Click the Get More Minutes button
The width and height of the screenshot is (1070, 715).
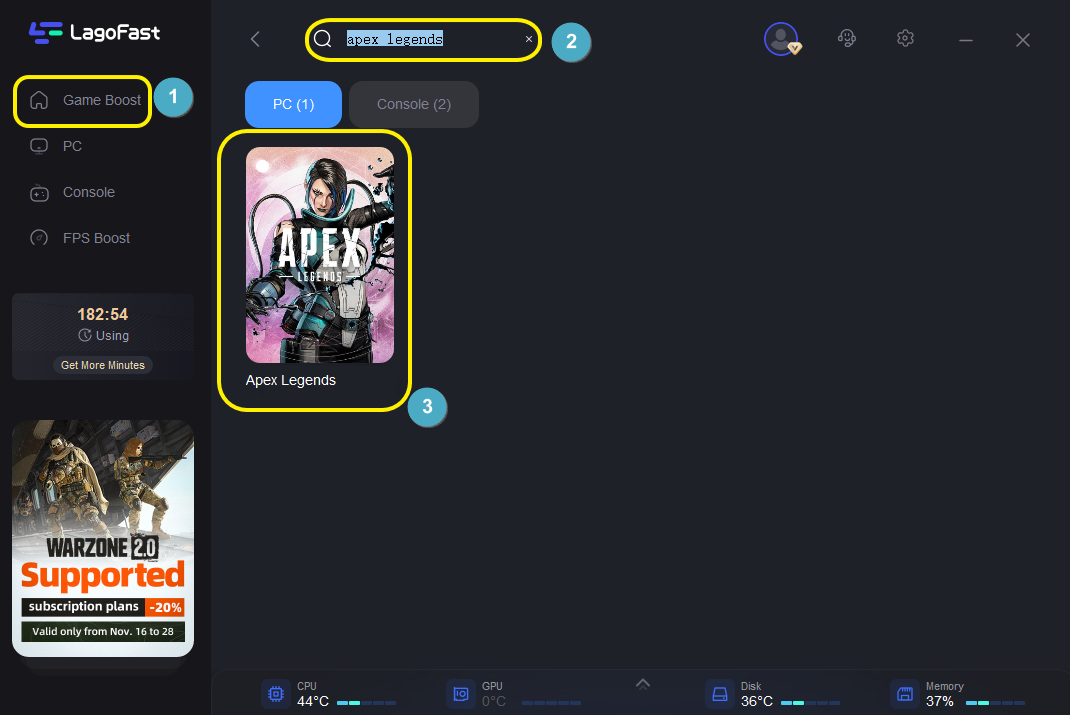pos(103,365)
